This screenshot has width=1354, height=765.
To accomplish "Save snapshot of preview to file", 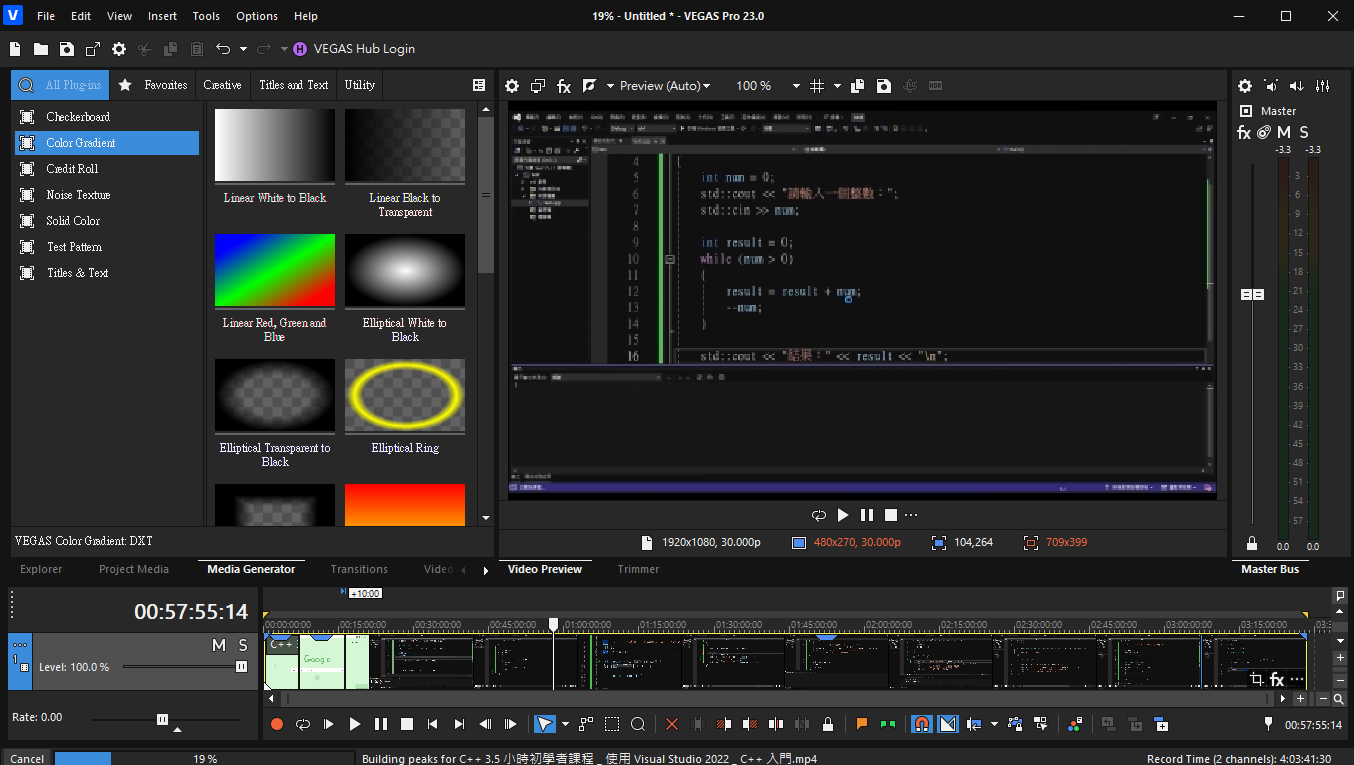I will [x=884, y=86].
